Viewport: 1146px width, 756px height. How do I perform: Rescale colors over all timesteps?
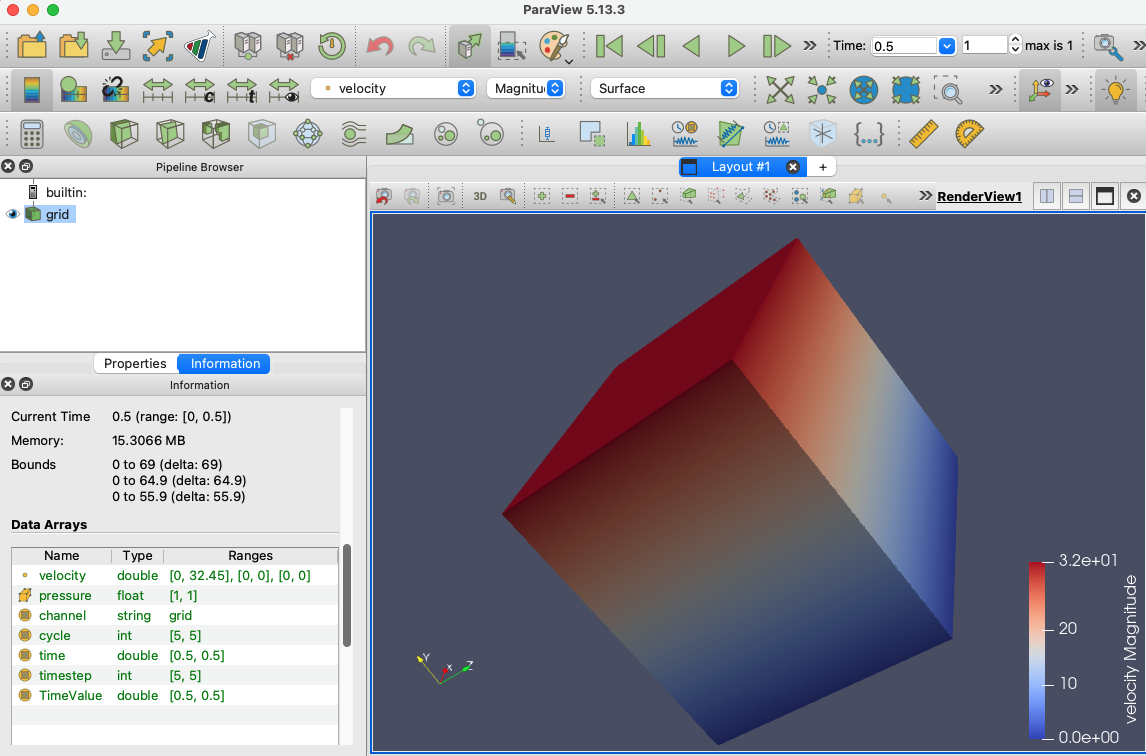pyautogui.click(x=241, y=89)
